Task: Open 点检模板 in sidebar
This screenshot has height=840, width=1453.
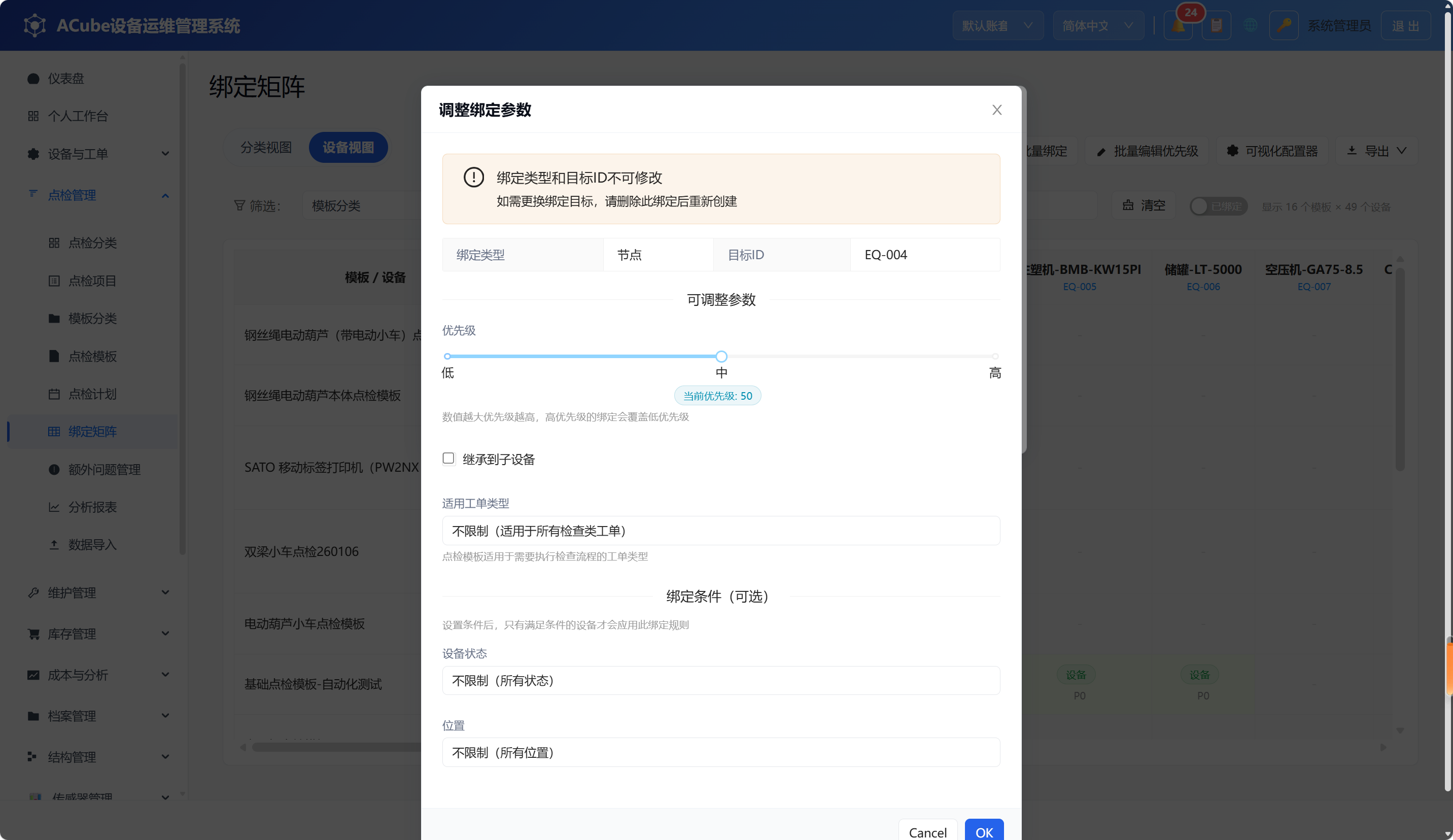Action: (92, 356)
